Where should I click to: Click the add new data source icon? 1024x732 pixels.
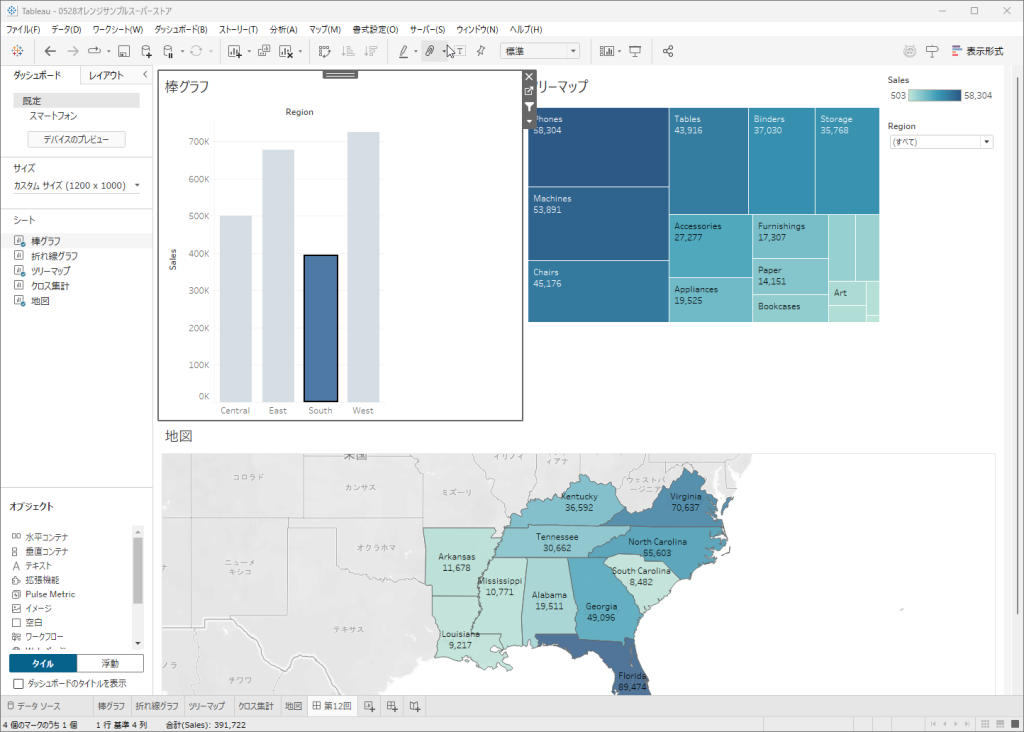146,51
